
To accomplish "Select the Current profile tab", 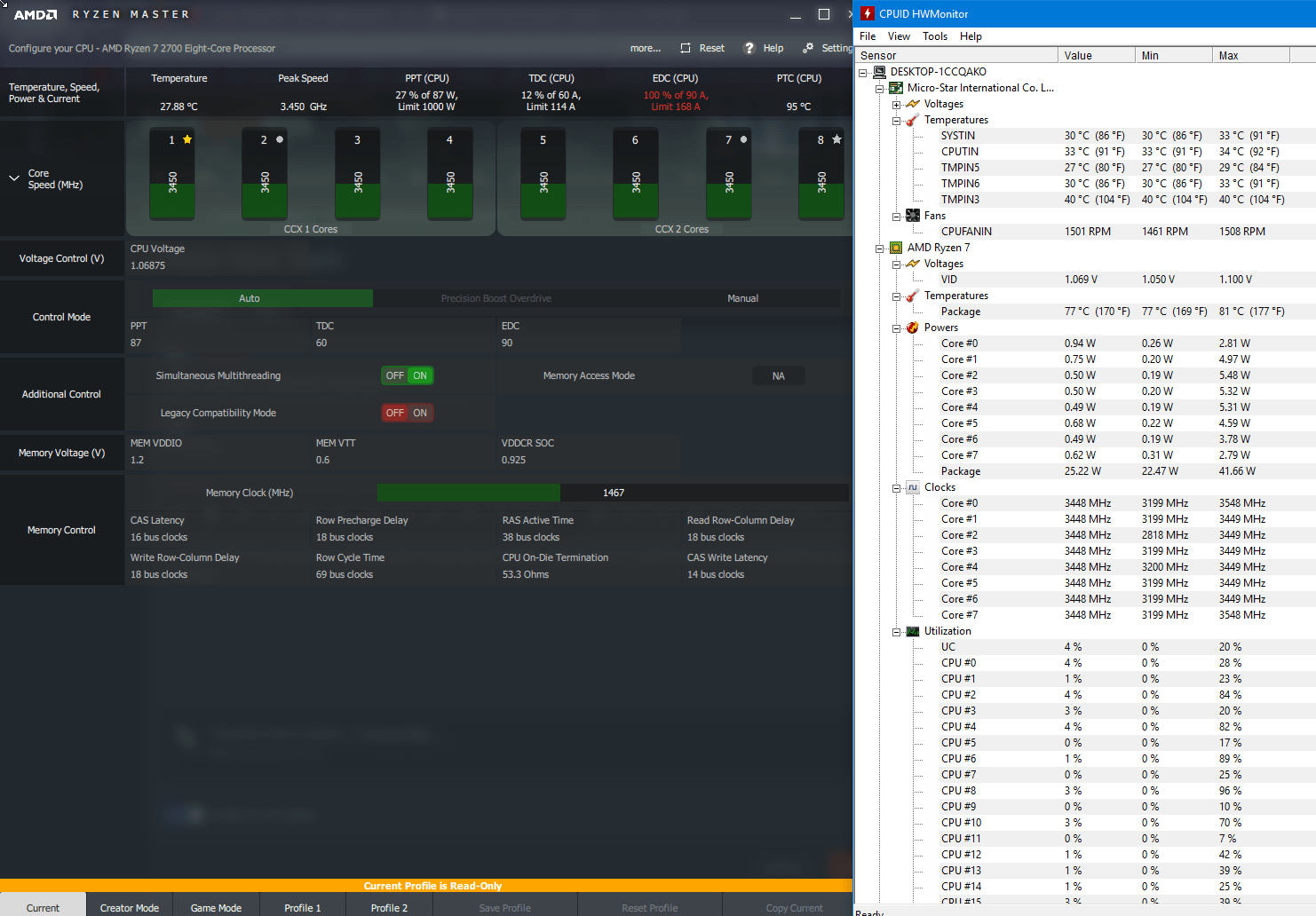I will coord(43,907).
